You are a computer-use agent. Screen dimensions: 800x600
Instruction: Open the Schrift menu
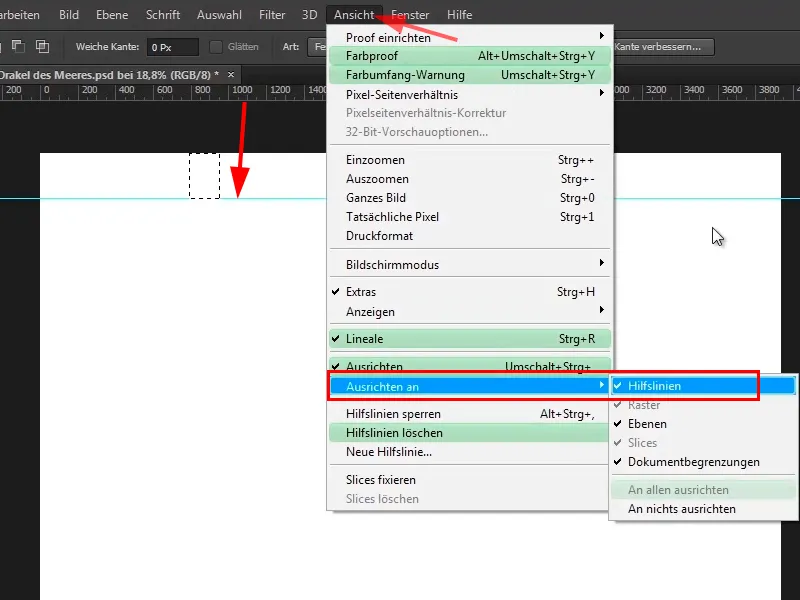(163, 15)
